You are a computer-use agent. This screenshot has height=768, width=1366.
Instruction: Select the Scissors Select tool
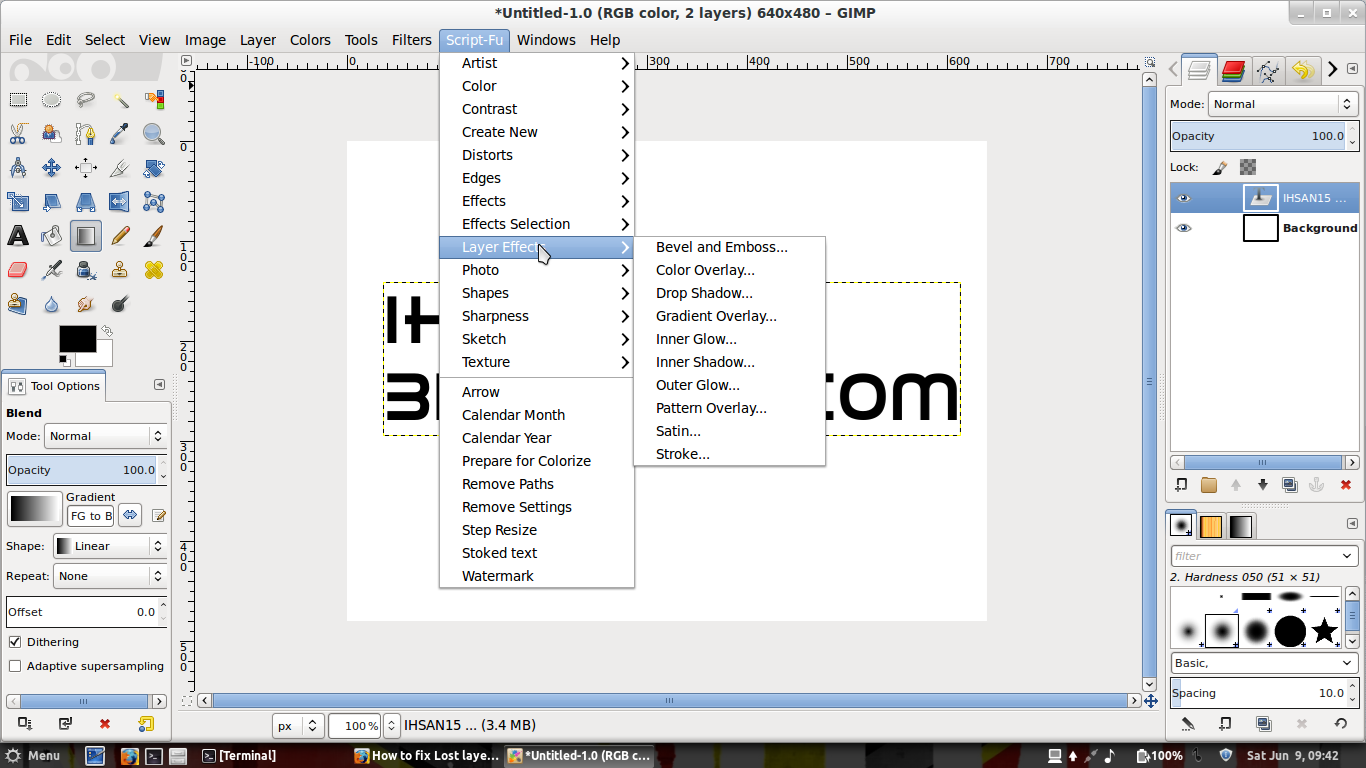pyautogui.click(x=18, y=133)
